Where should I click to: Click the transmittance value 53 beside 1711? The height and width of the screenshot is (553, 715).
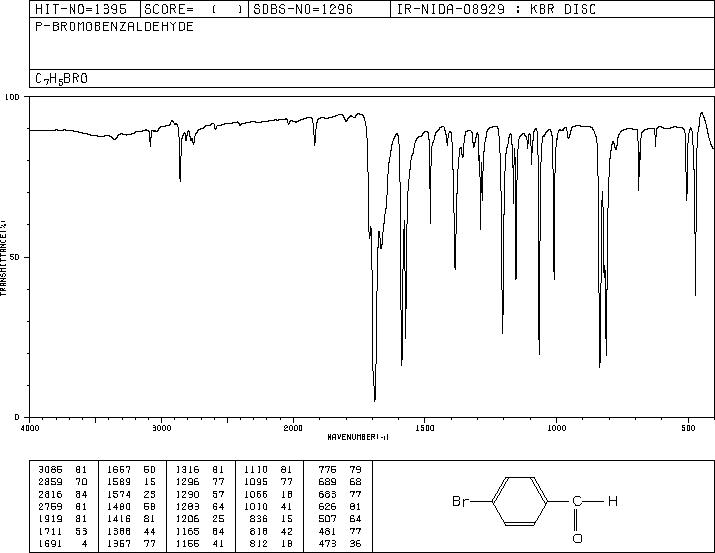(81, 531)
